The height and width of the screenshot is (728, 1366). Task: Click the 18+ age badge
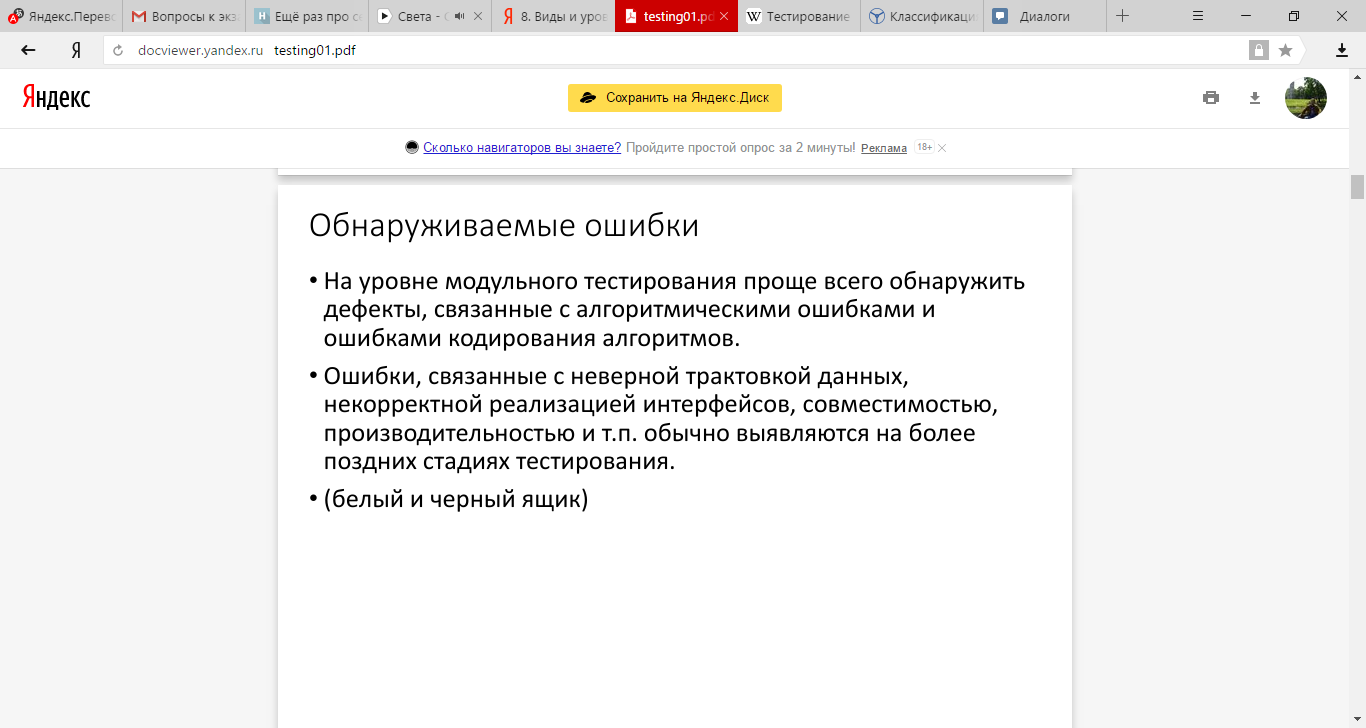[924, 148]
